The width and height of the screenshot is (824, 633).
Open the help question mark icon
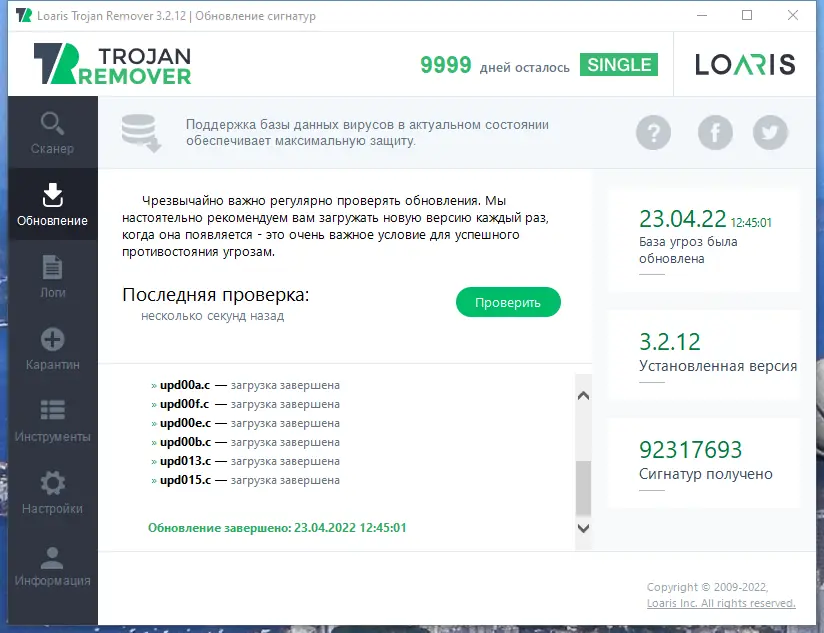pyautogui.click(x=653, y=132)
